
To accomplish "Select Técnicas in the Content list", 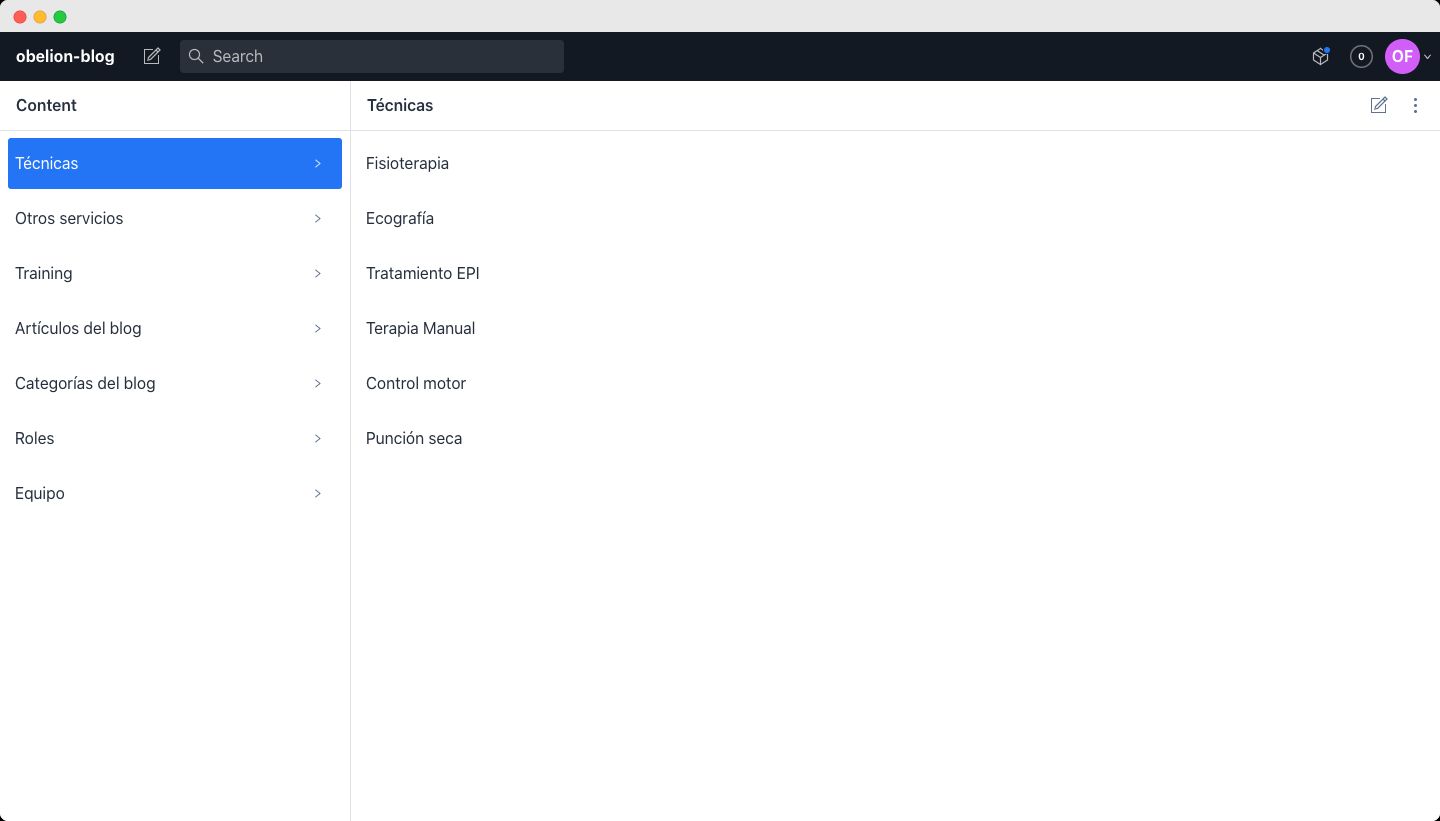I will [175, 163].
